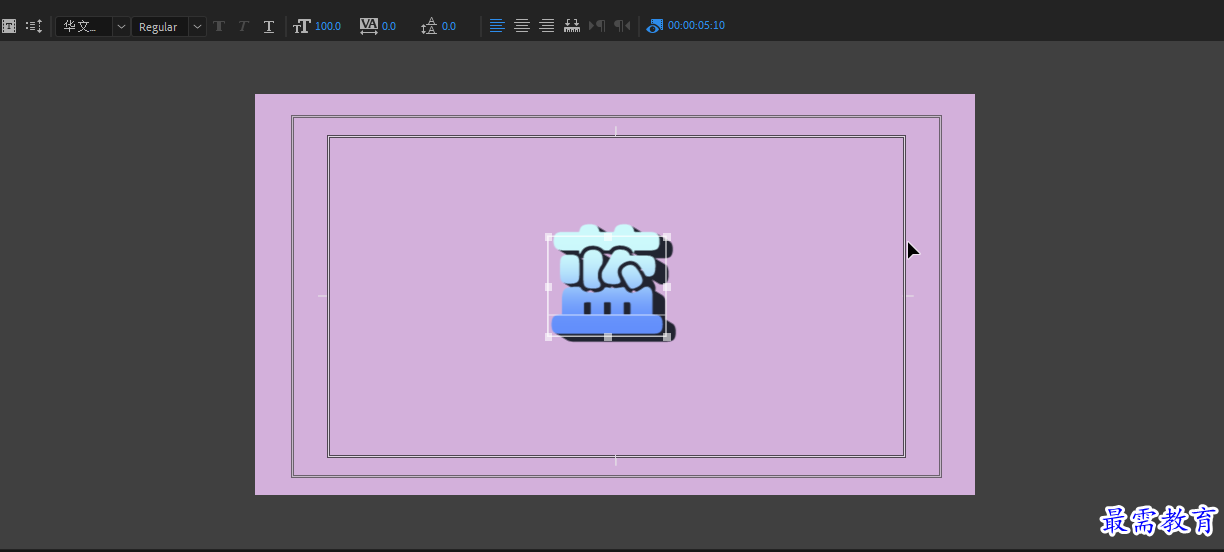Align text to the left
This screenshot has width=1224, height=552.
point(498,26)
